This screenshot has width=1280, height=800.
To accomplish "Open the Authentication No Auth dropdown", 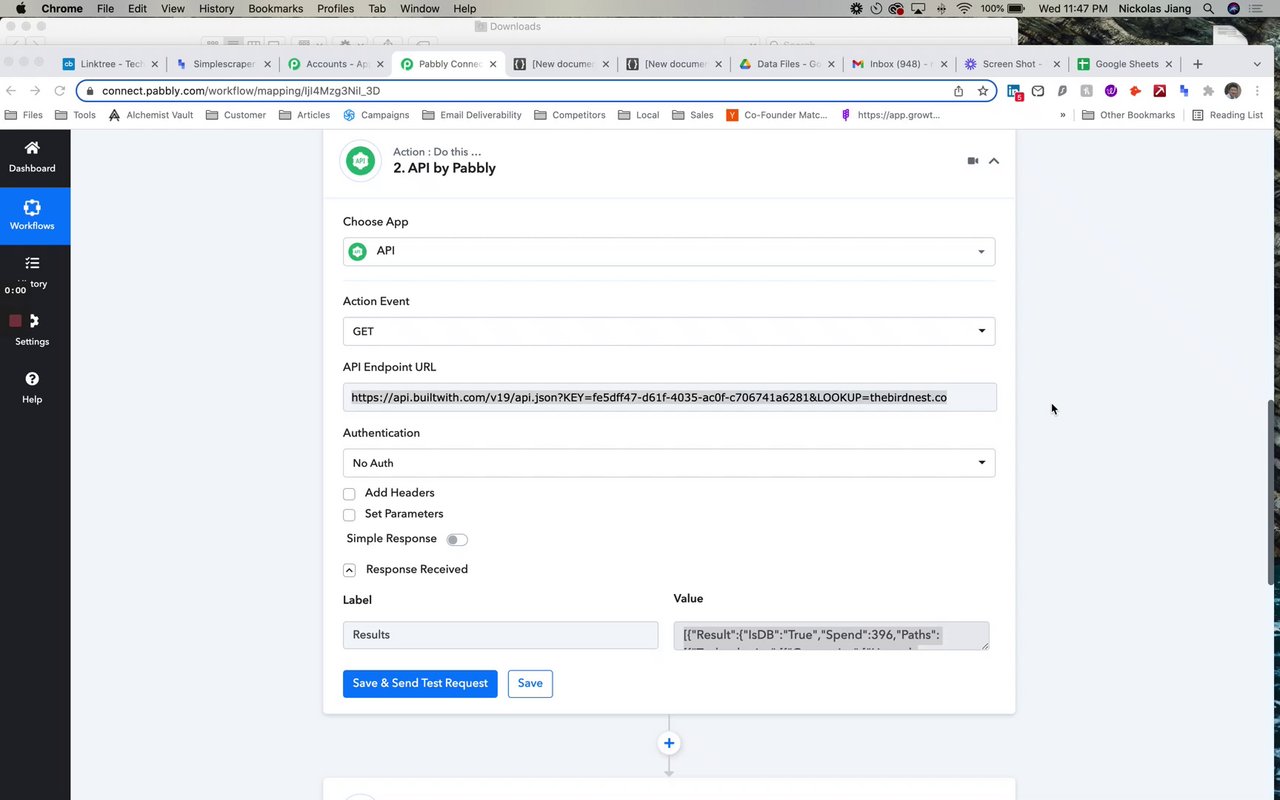I will point(668,463).
